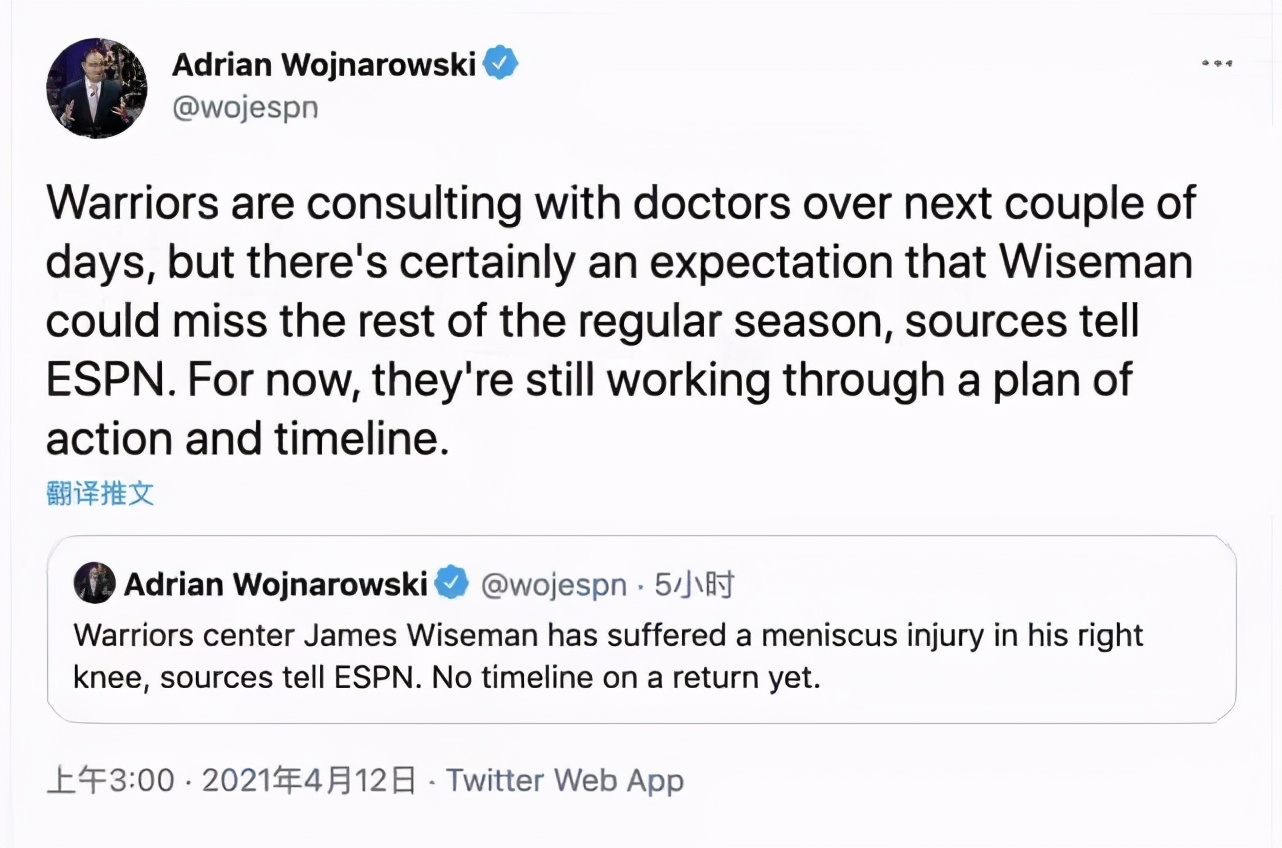
Task: Click the quoted tweet's 5小时 timestamp
Action: pyautogui.click(x=694, y=584)
